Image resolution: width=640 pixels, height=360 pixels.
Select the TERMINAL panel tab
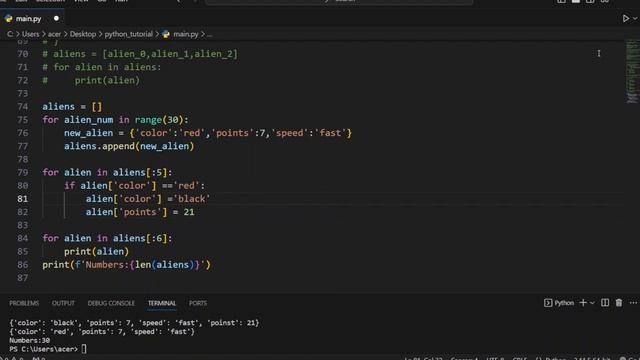(162, 303)
